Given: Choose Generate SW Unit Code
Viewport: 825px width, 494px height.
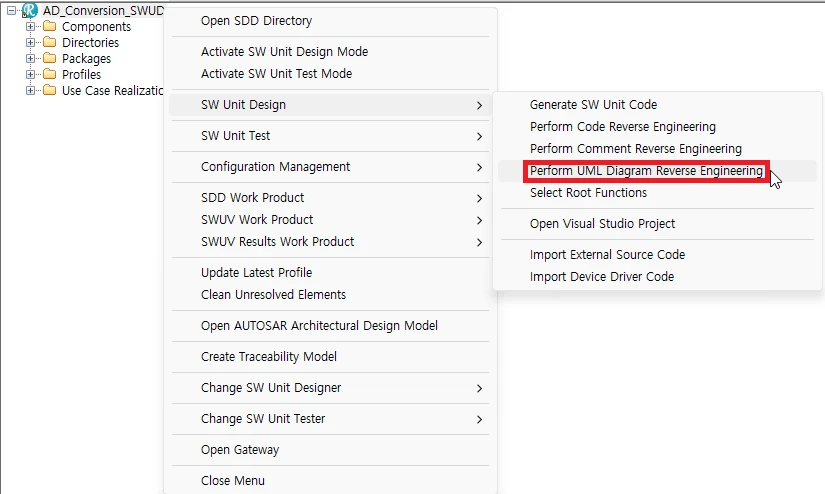Looking at the screenshot, I should tap(593, 105).
